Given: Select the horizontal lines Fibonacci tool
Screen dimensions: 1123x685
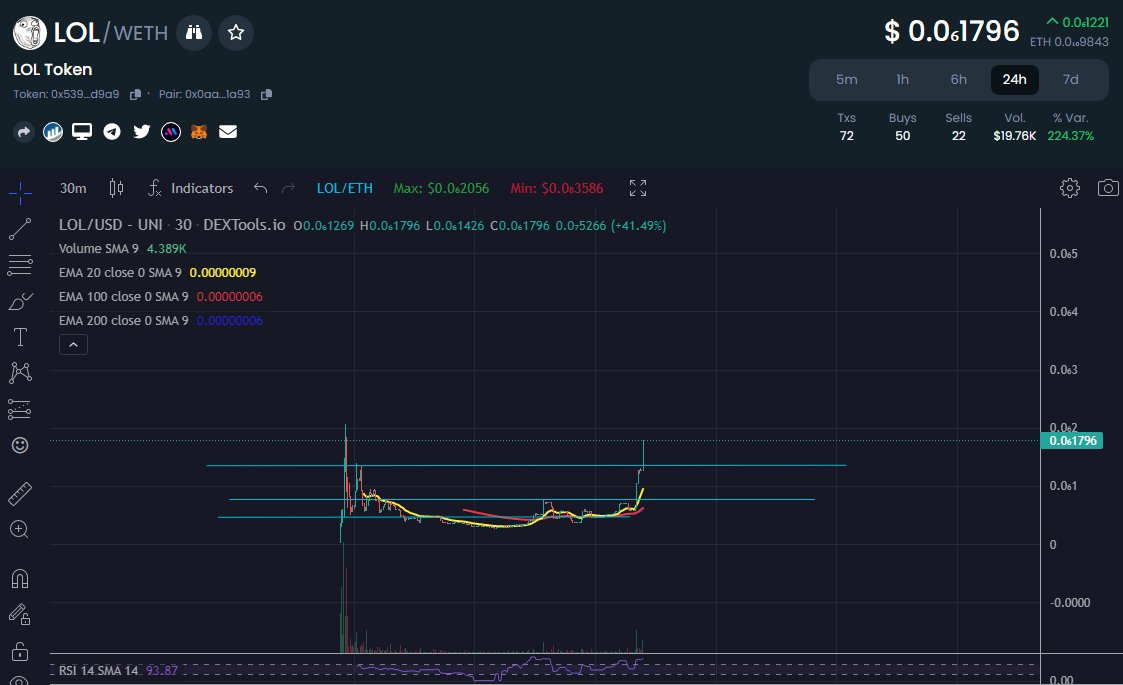Looking at the screenshot, I should 20,265.
